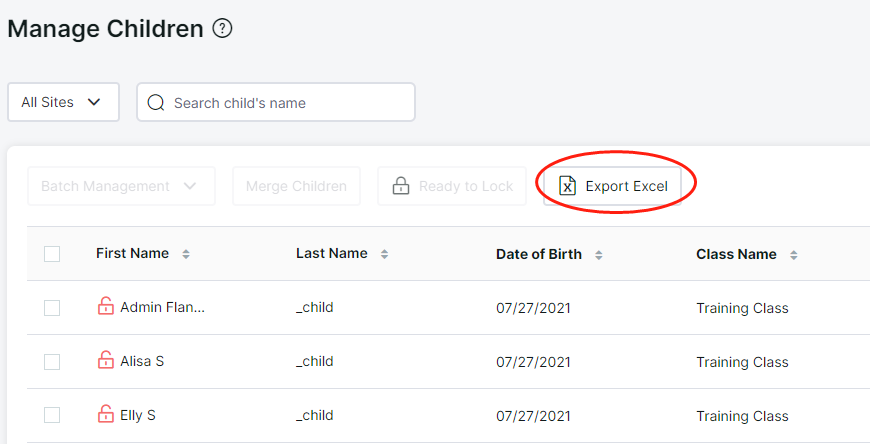
Task: Open the All Sites dropdown
Action: pyautogui.click(x=63, y=102)
